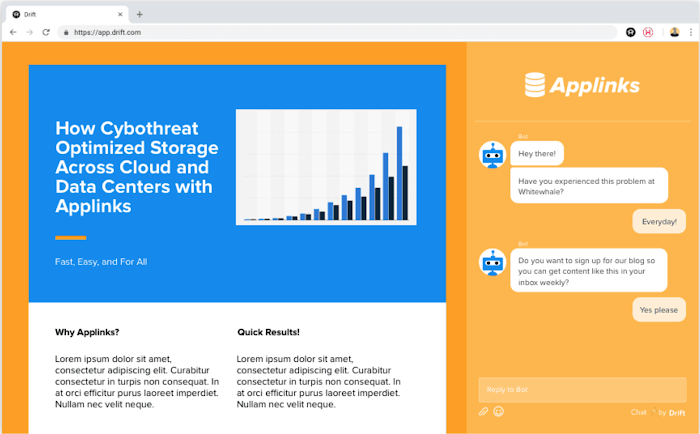Click the Everyday! reply bubble
The width and height of the screenshot is (700, 434).
coord(659,221)
